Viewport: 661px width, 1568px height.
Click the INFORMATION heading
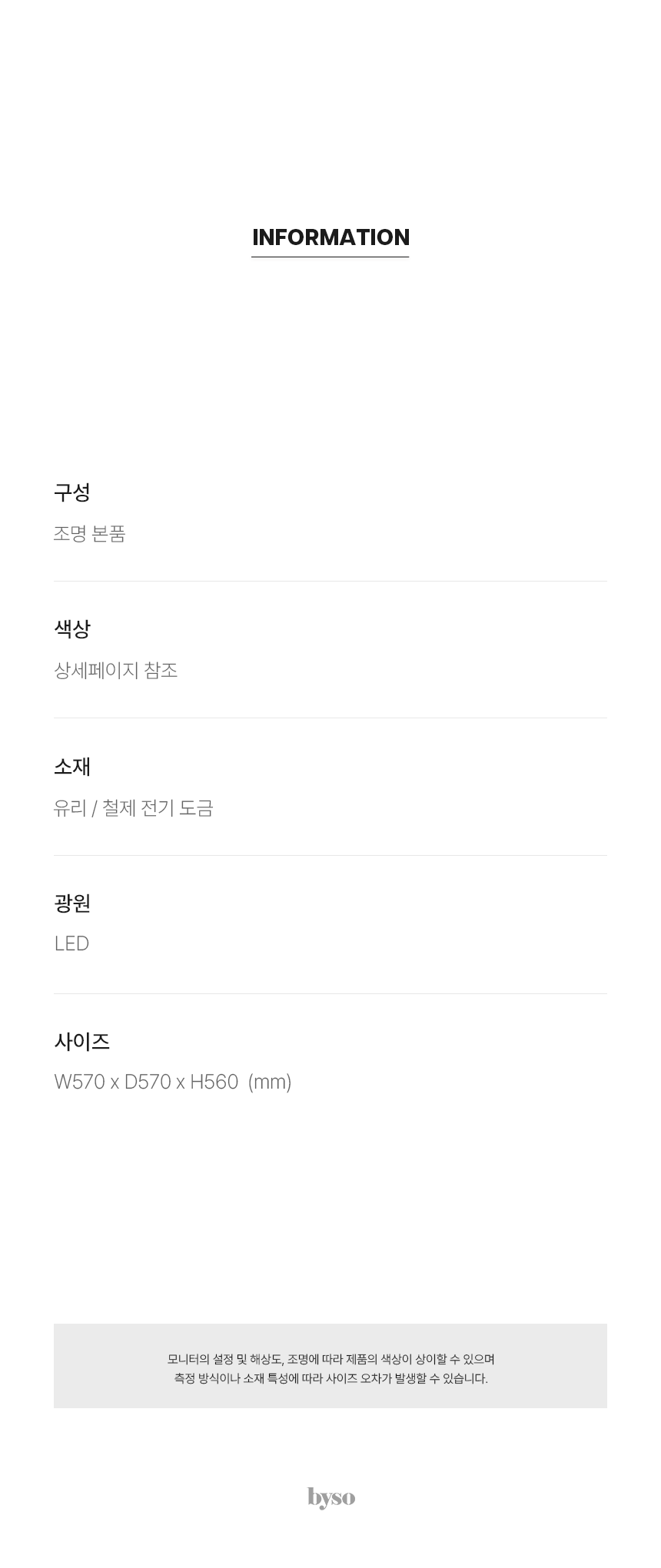(330, 237)
